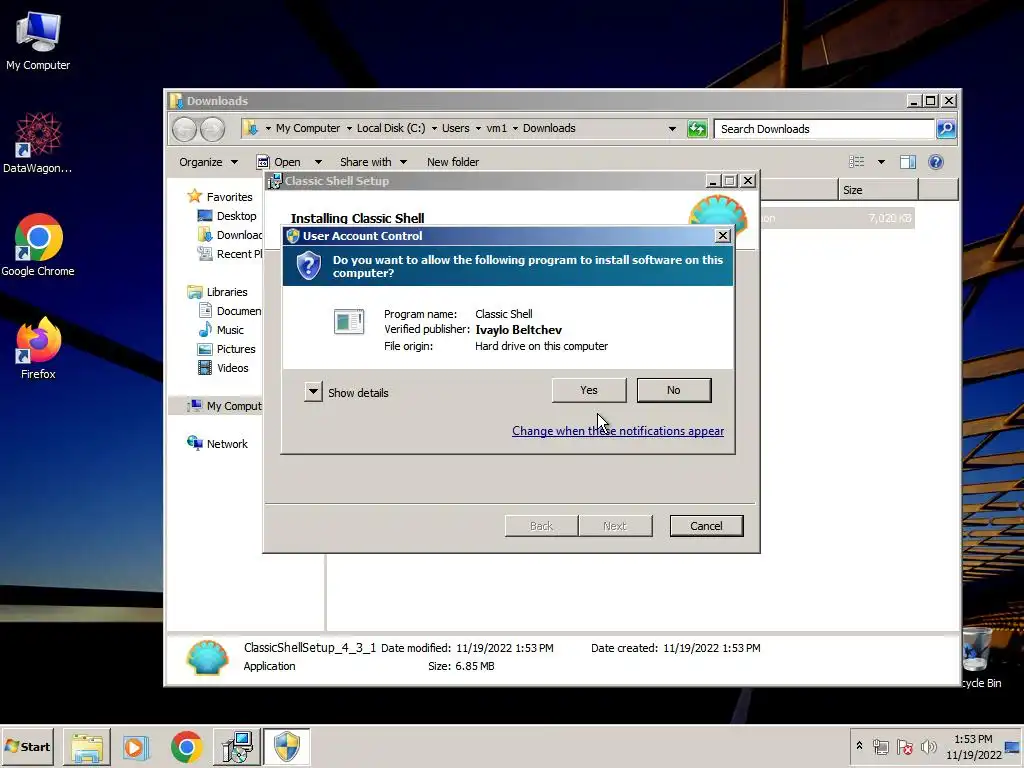Open the Pictures library
The width and height of the screenshot is (1024, 768).
227,349
